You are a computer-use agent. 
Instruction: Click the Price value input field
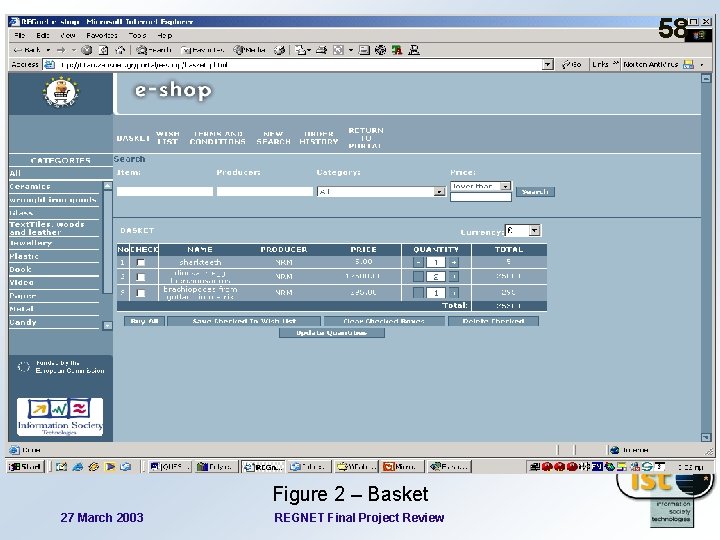[480, 197]
